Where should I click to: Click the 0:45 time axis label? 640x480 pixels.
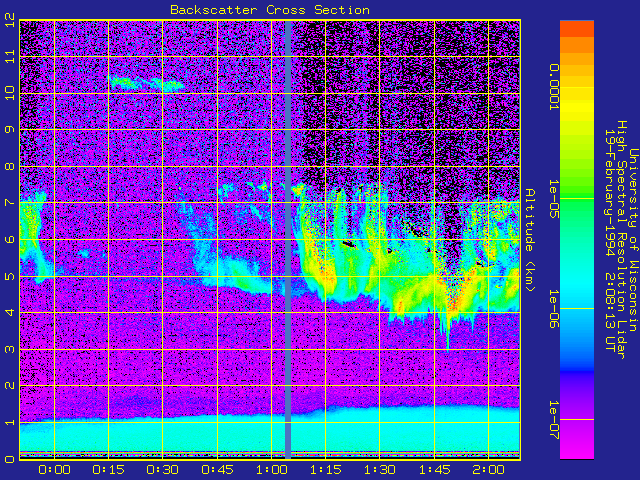(x=217, y=470)
